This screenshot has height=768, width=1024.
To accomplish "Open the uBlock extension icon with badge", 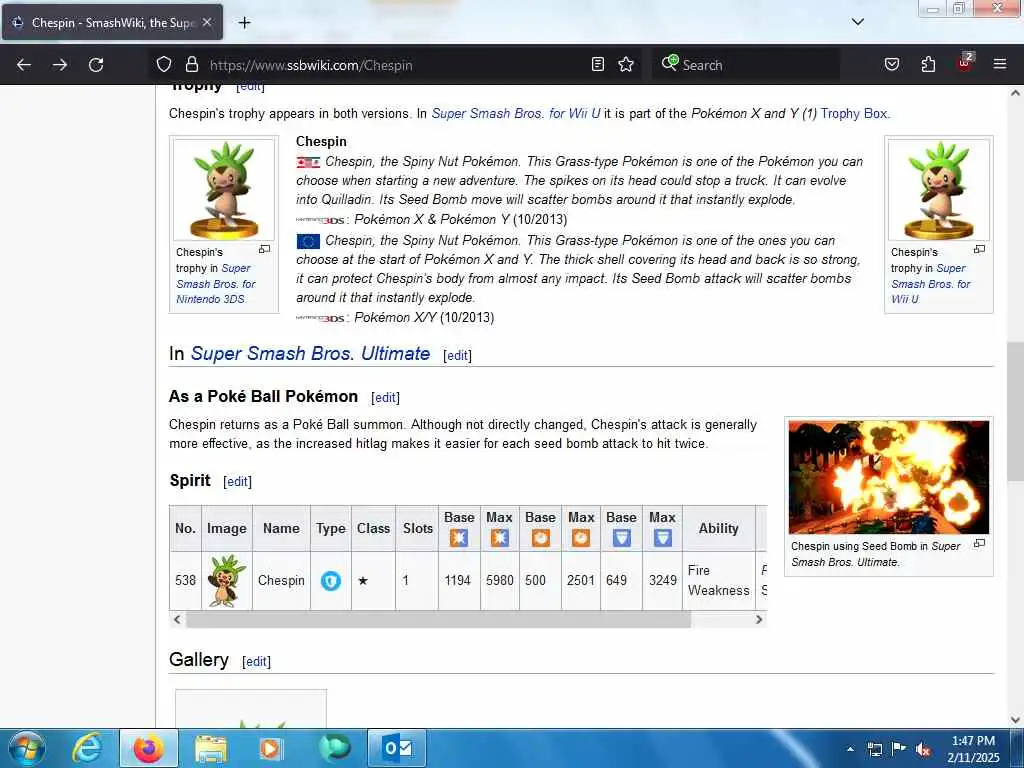I will pyautogui.click(x=965, y=63).
